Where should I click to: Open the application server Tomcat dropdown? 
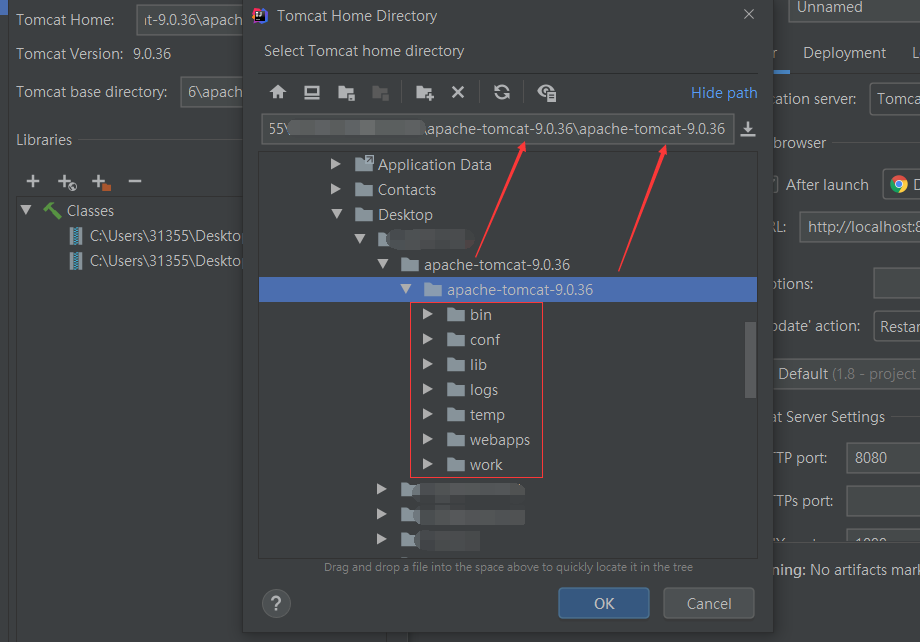pos(895,99)
